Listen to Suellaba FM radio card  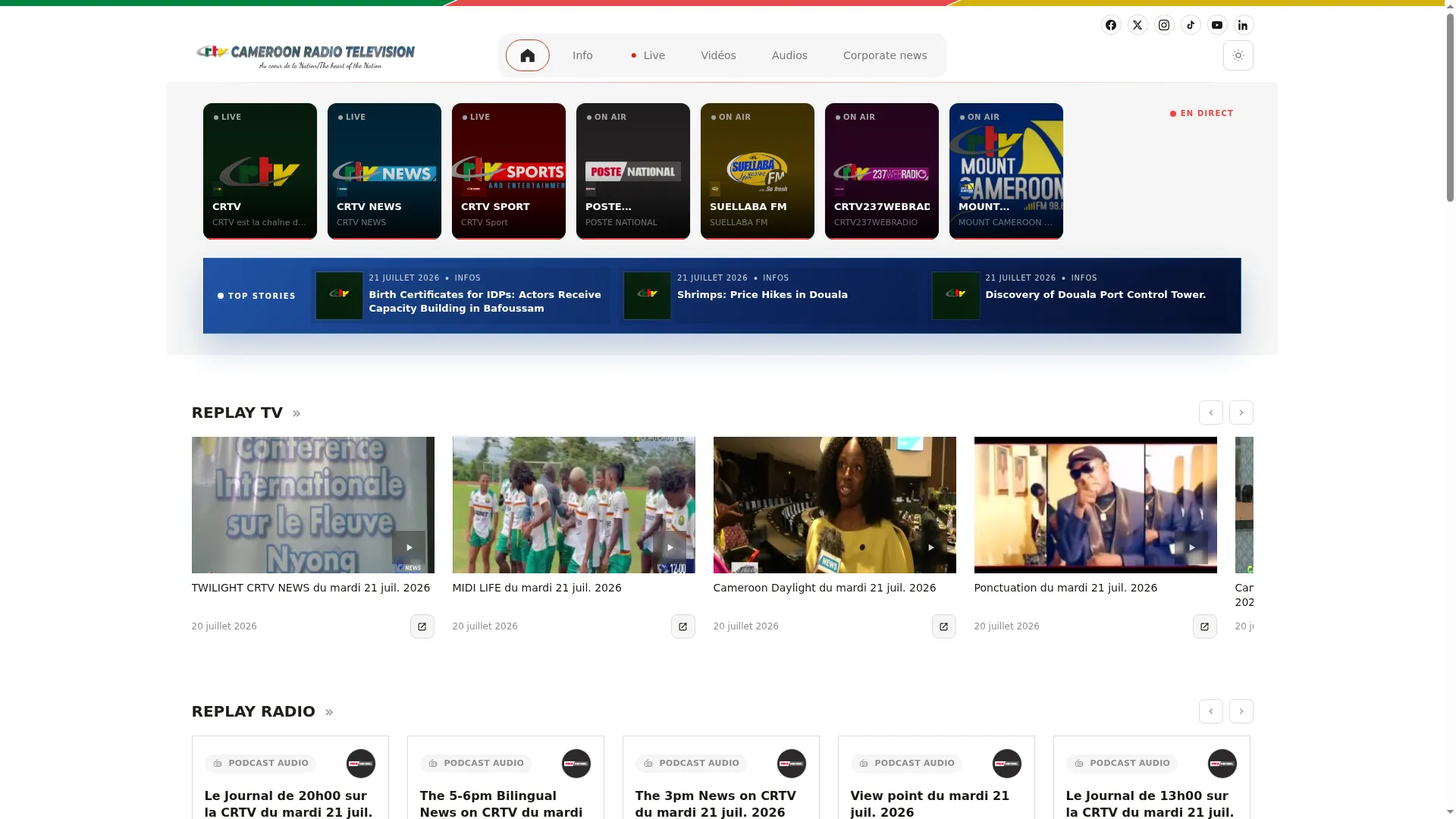758,171
